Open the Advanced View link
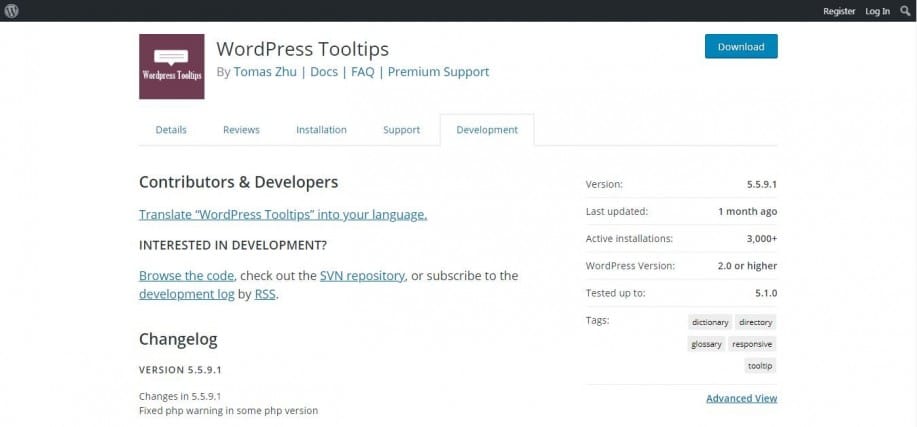This screenshot has width=917, height=427. coord(742,398)
